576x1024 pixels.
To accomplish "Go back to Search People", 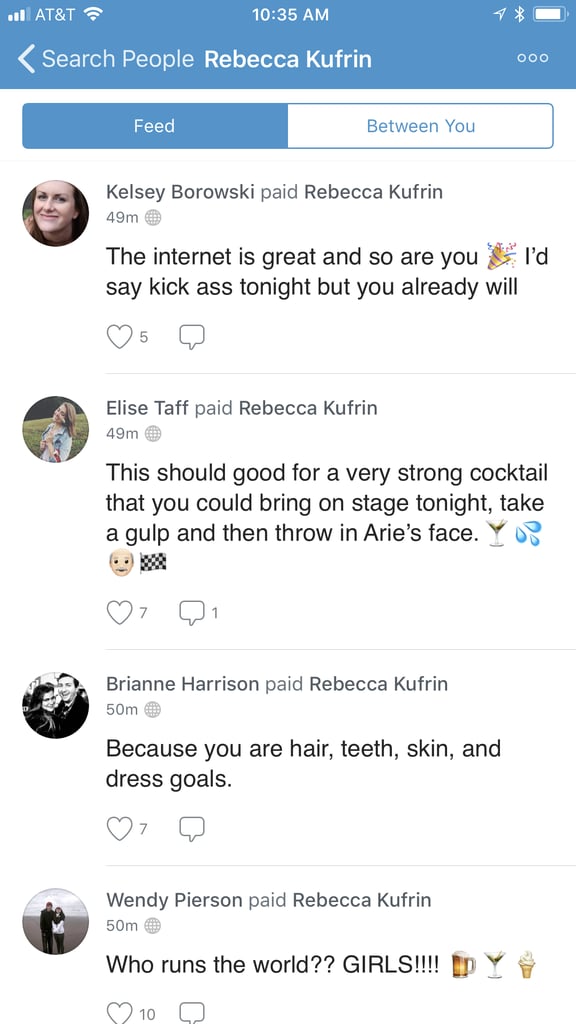I will coord(106,59).
